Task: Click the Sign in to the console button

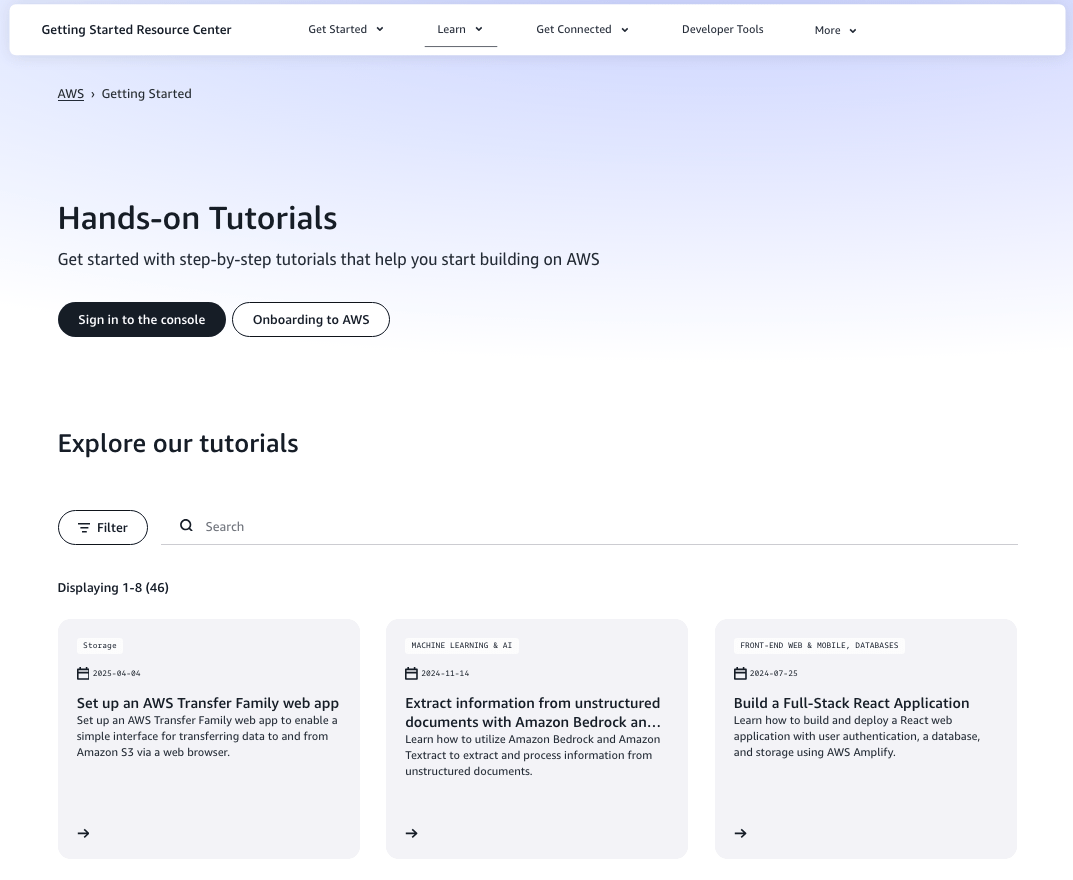Action: (x=142, y=320)
